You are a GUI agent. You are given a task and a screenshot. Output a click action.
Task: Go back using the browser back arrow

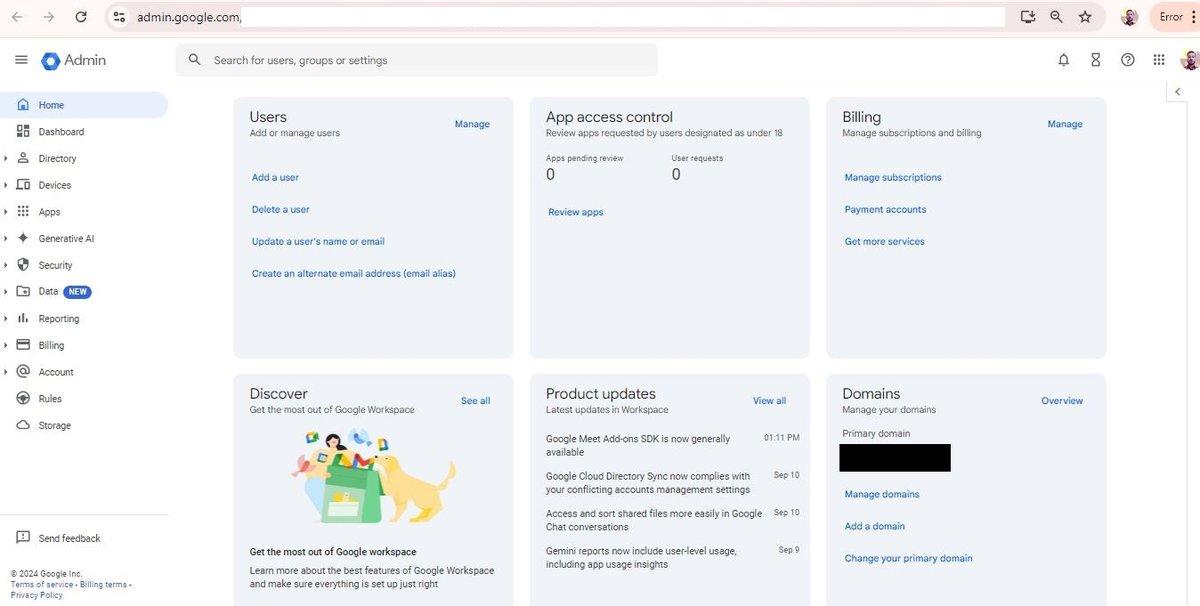[x=17, y=17]
